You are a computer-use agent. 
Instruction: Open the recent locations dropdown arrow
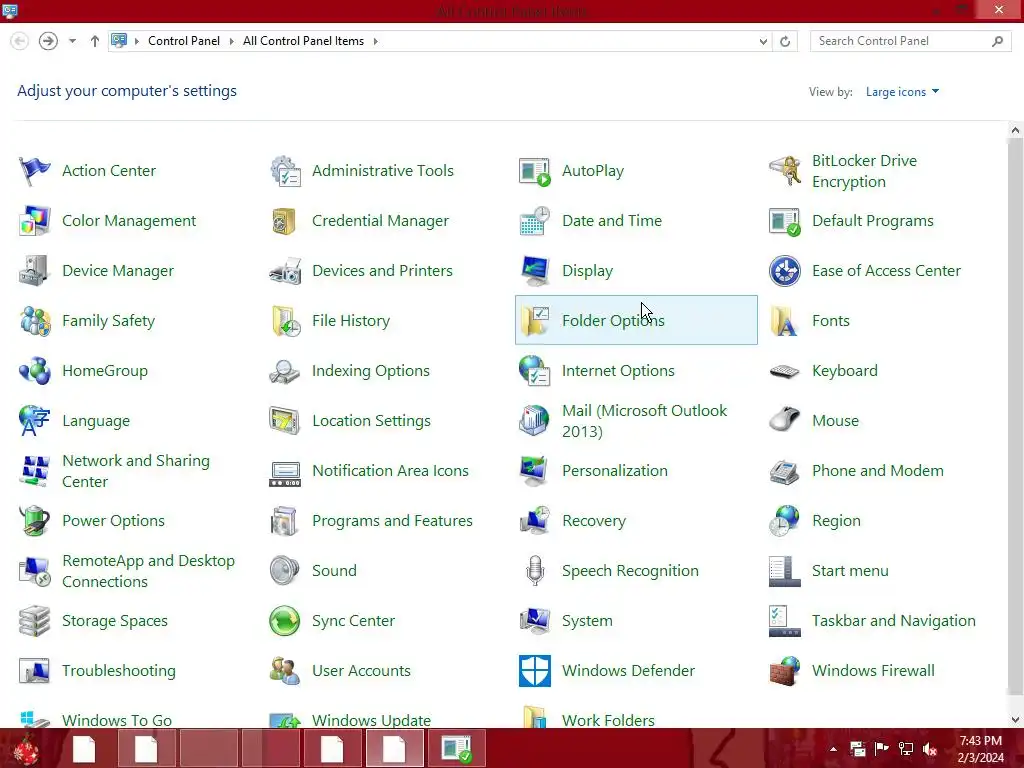[x=72, y=41]
